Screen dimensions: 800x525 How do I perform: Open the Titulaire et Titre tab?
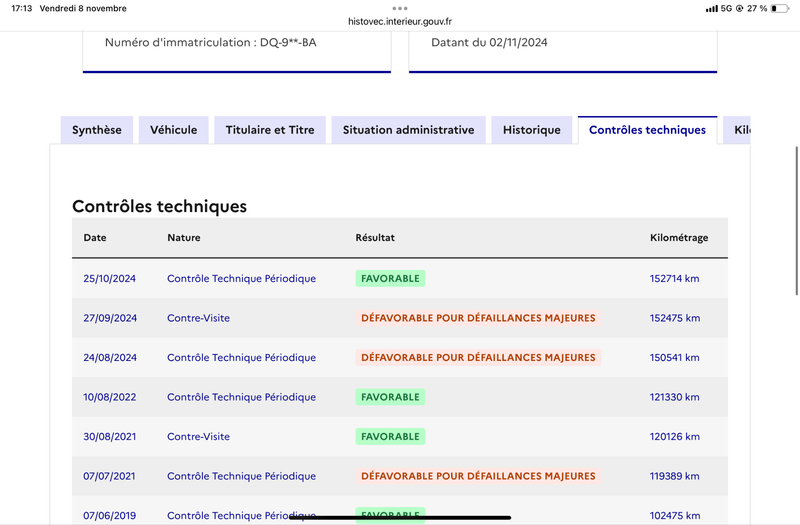click(x=270, y=130)
